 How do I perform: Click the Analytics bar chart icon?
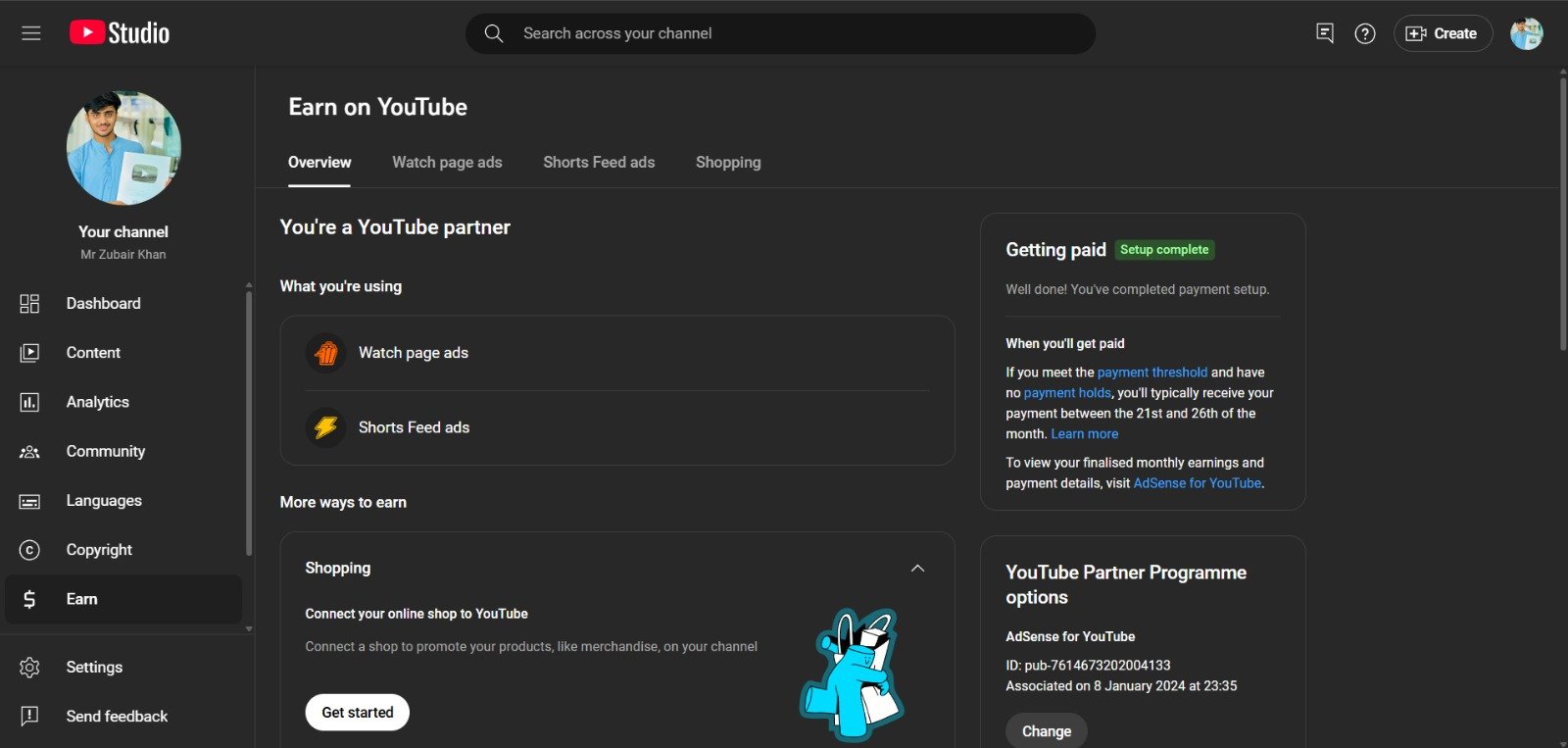click(x=29, y=402)
